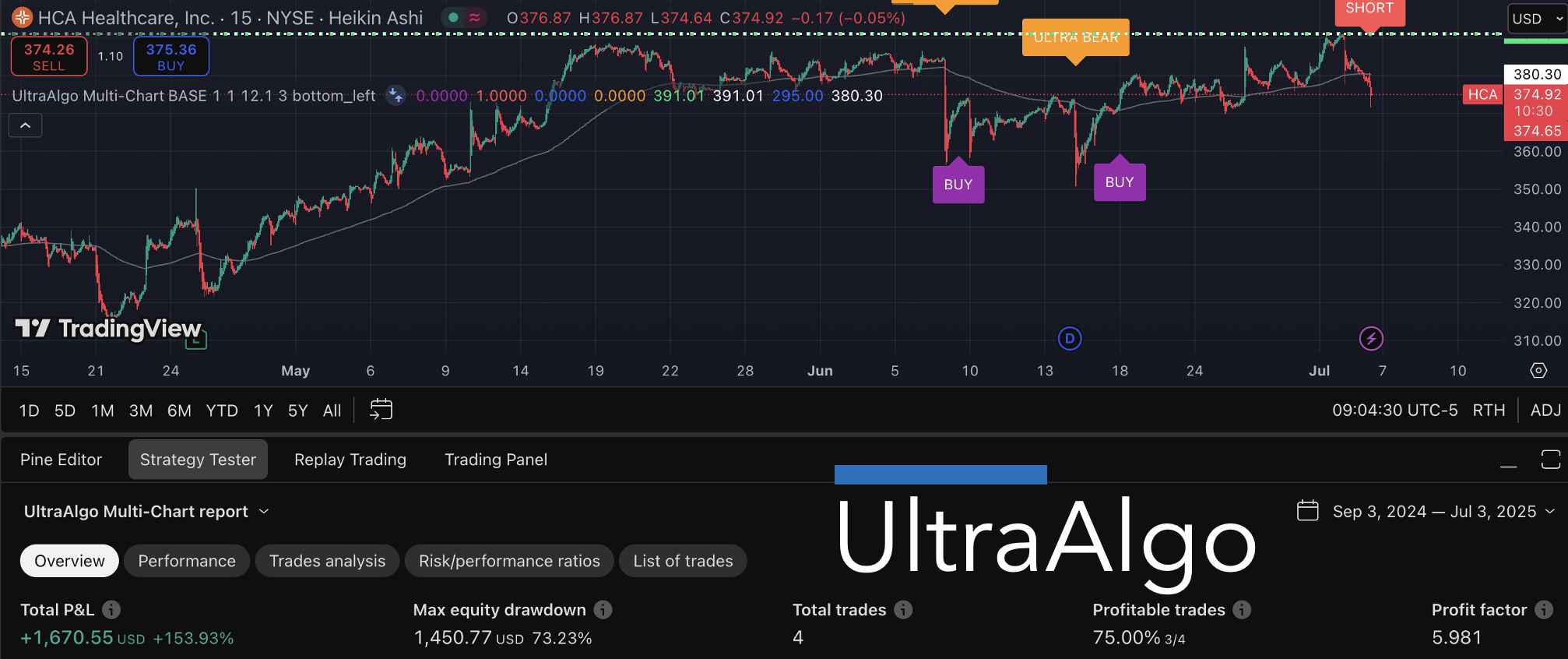Viewport: 1568px width, 659px height.
Task: Click the Total trades info icon
Action: click(x=903, y=610)
